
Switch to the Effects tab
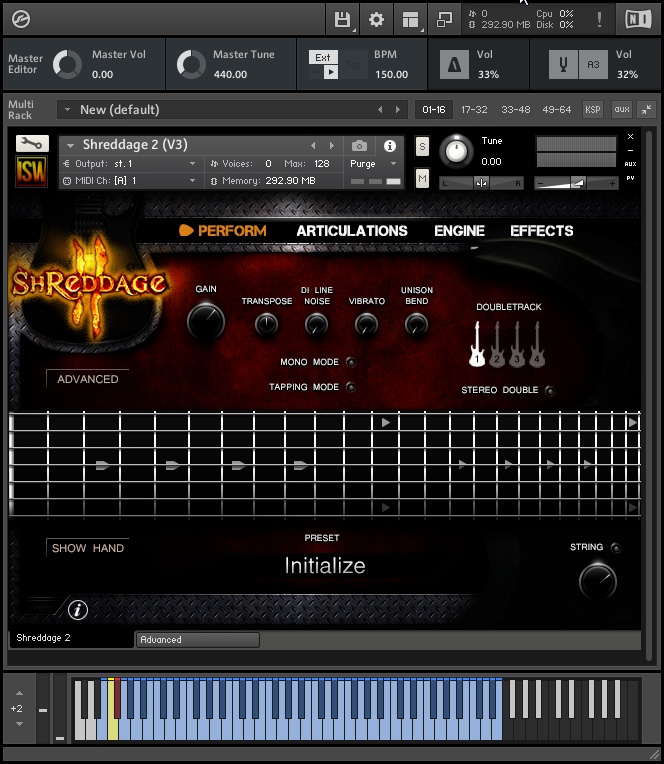pyautogui.click(x=541, y=231)
